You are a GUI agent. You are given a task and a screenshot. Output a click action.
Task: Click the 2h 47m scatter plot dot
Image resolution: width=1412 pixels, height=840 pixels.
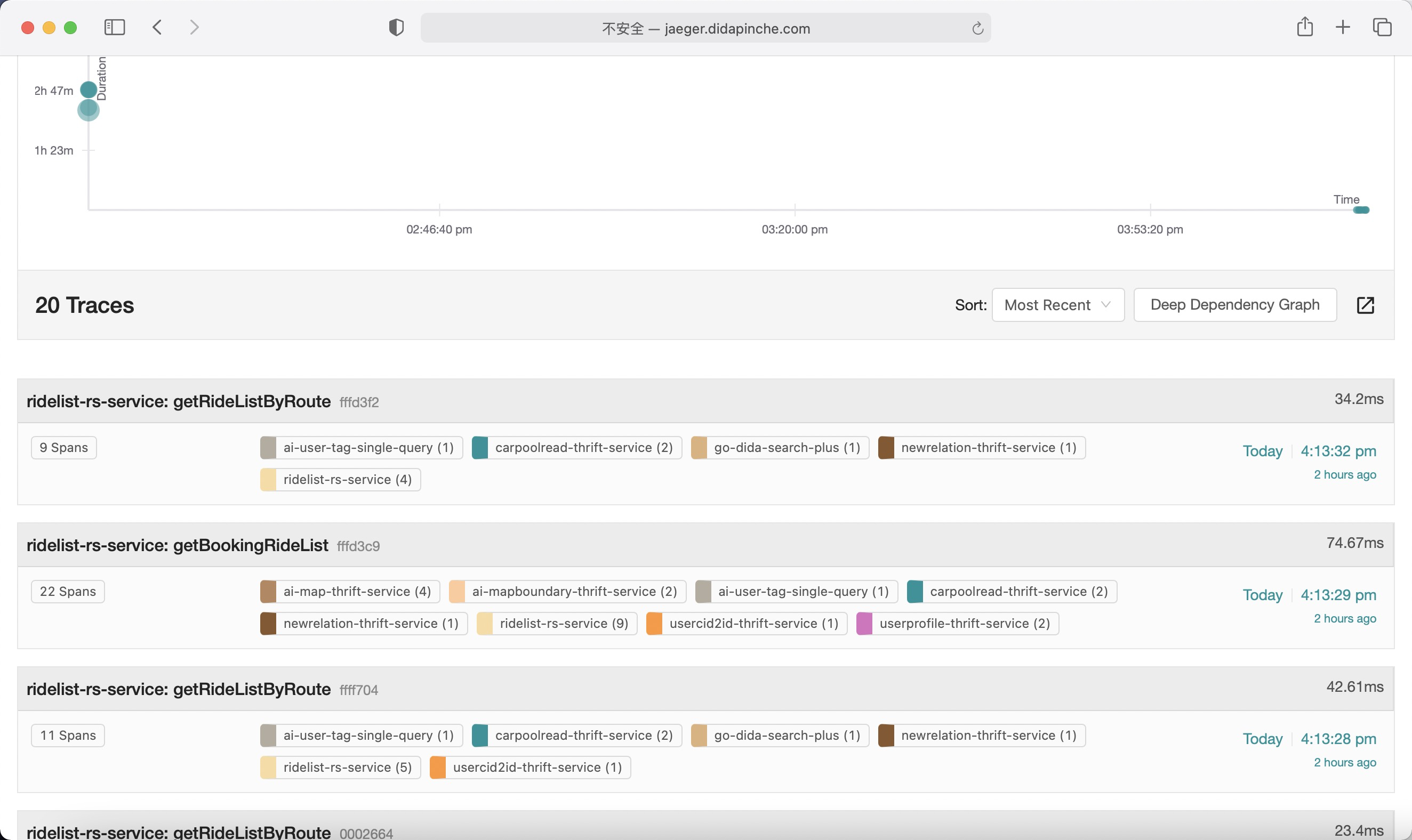(x=89, y=90)
